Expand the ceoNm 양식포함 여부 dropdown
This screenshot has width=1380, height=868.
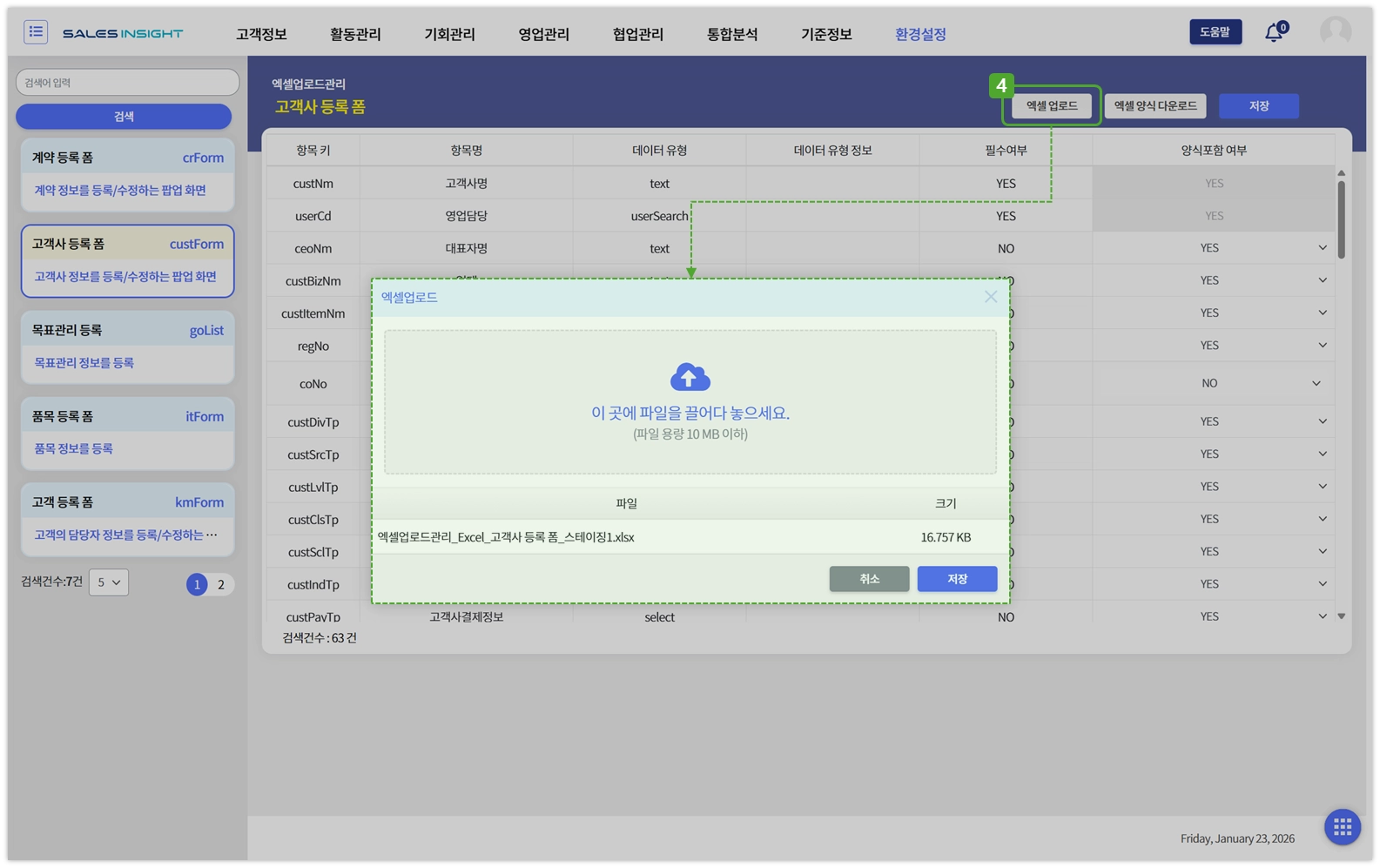click(1322, 248)
